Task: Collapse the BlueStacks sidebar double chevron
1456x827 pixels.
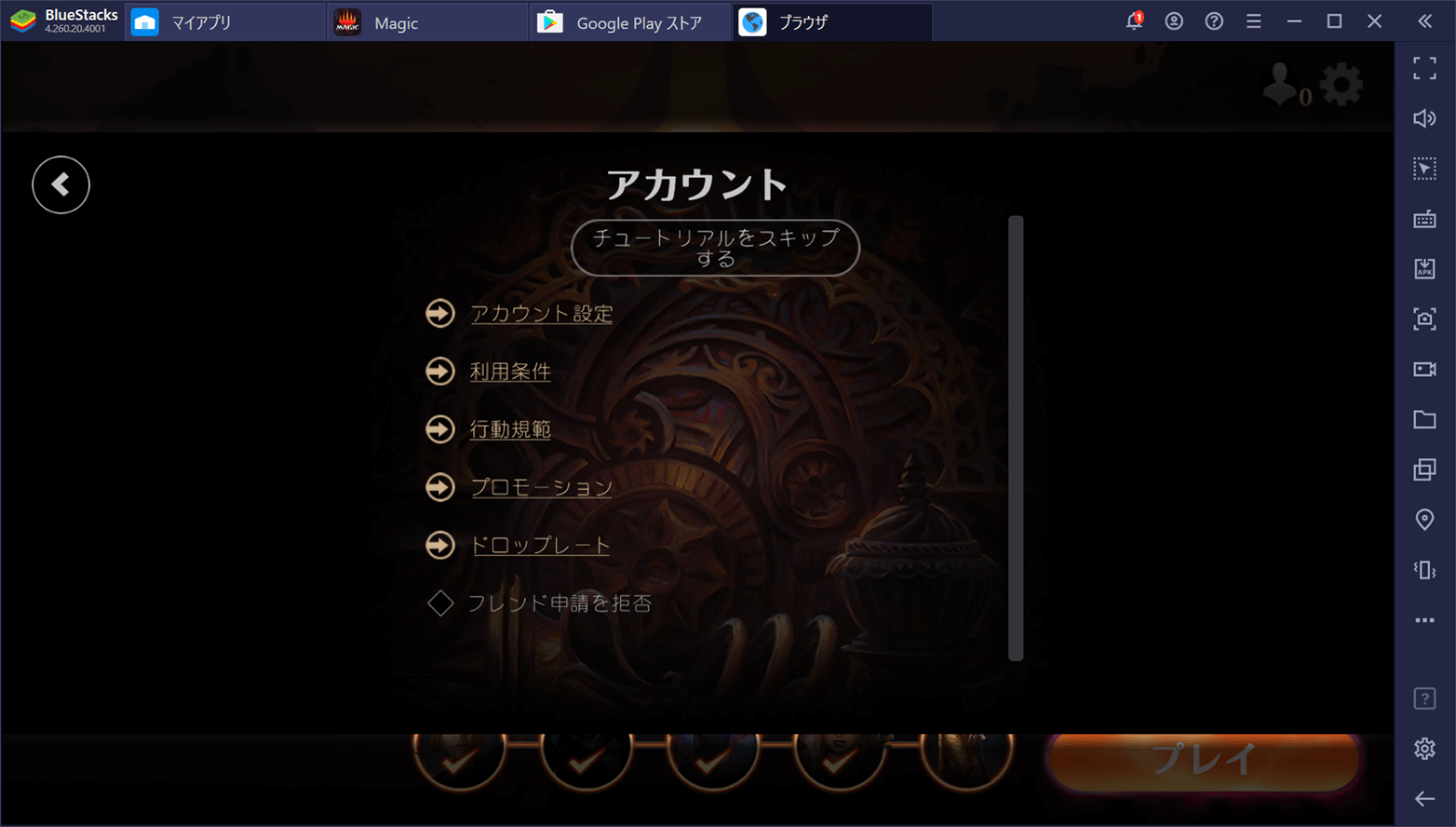Action: [1425, 20]
